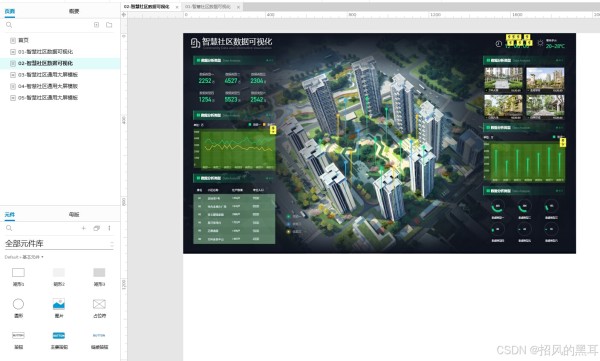
Task: Switch to the 母版 masters tab
Action: coord(74,214)
